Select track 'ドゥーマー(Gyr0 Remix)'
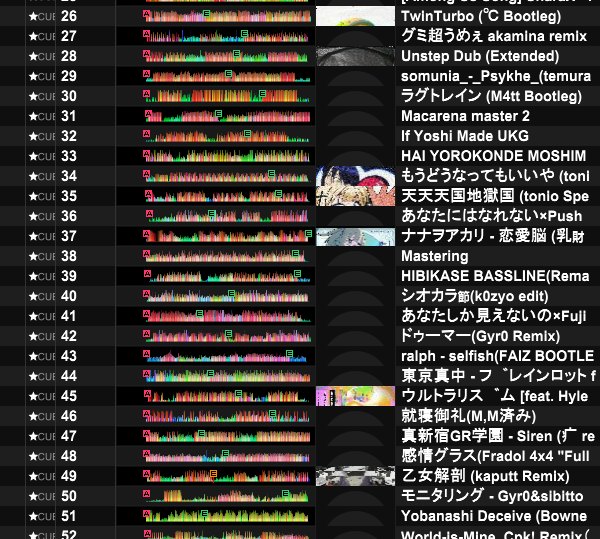The image size is (600, 539). pyautogui.click(x=480, y=336)
